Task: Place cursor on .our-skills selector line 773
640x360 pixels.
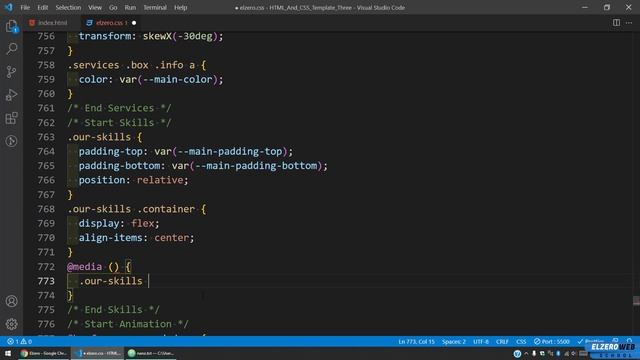Action: click(x=111, y=281)
